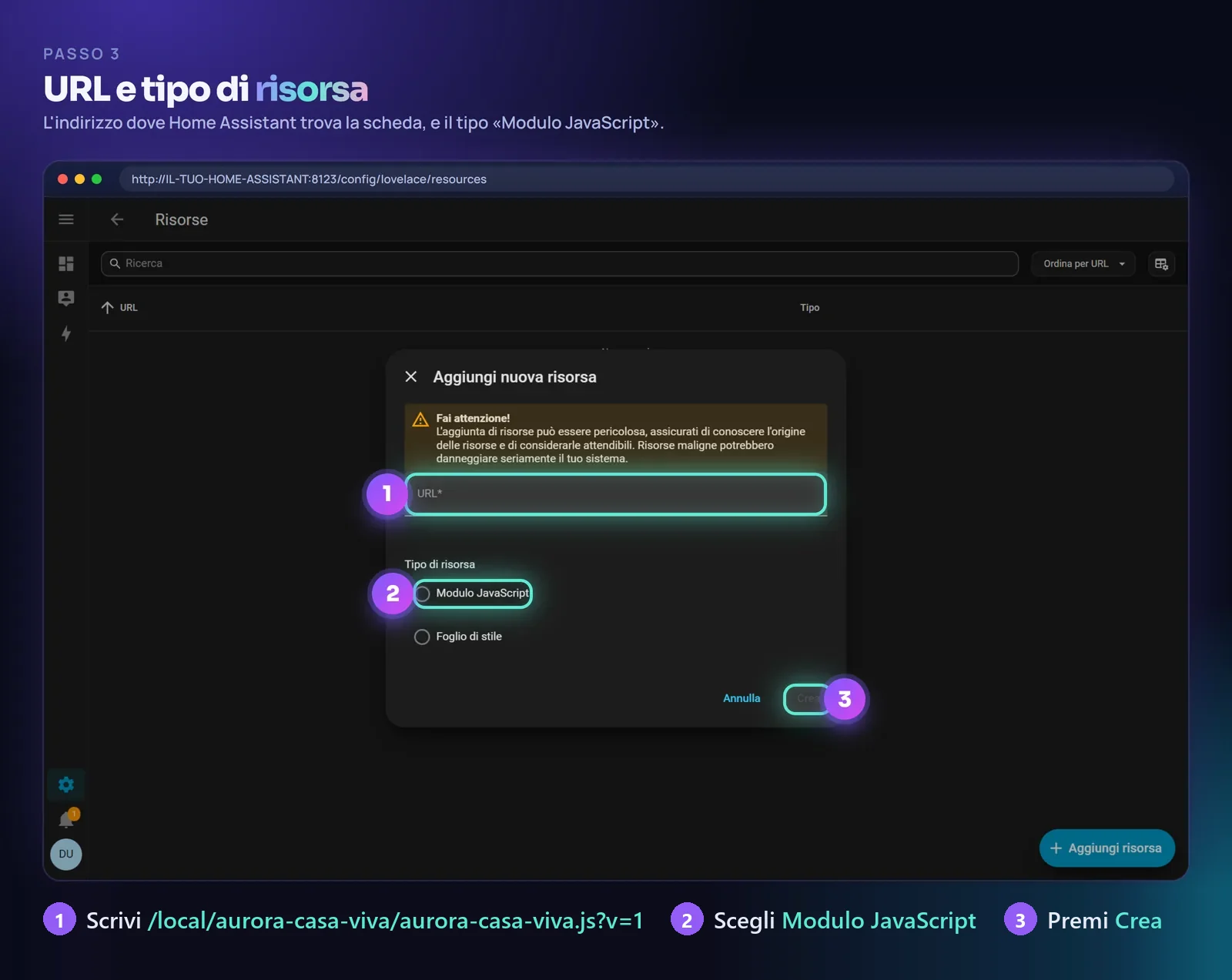This screenshot has height=980, width=1232.
Task: Click the Fai attenzione! warning heading
Action: click(x=473, y=418)
